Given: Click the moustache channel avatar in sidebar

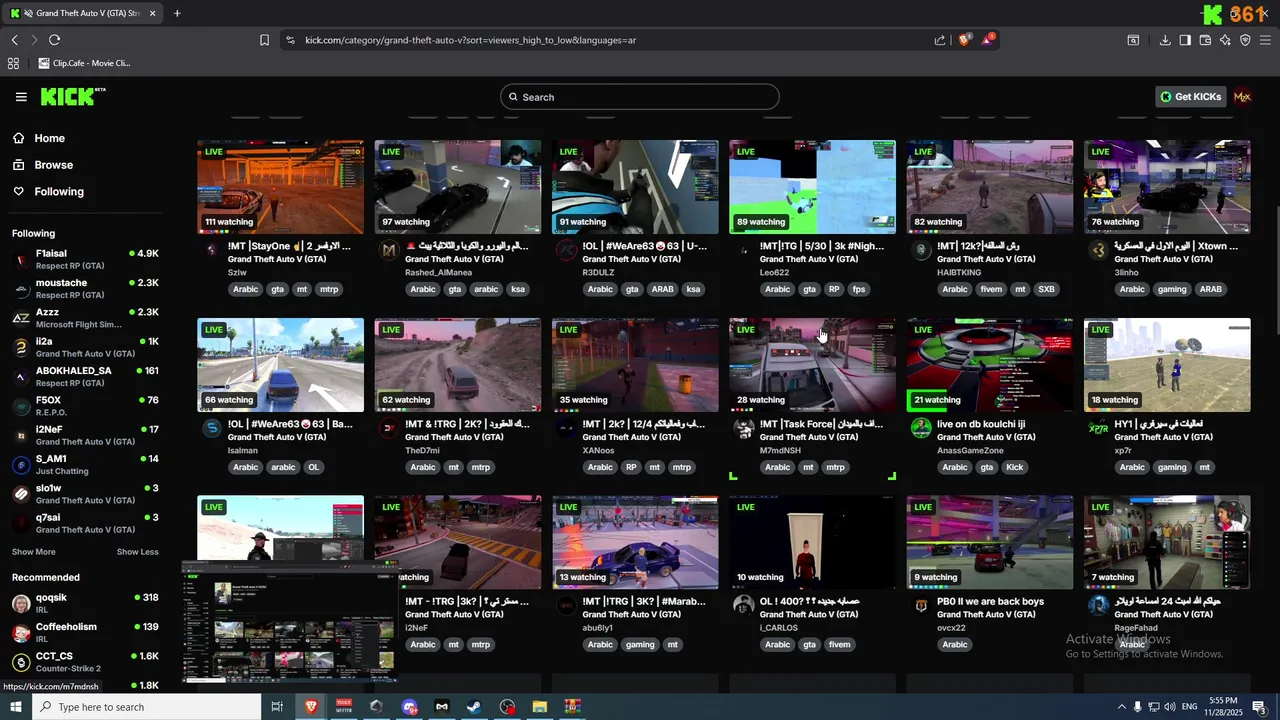Looking at the screenshot, I should [x=21, y=289].
